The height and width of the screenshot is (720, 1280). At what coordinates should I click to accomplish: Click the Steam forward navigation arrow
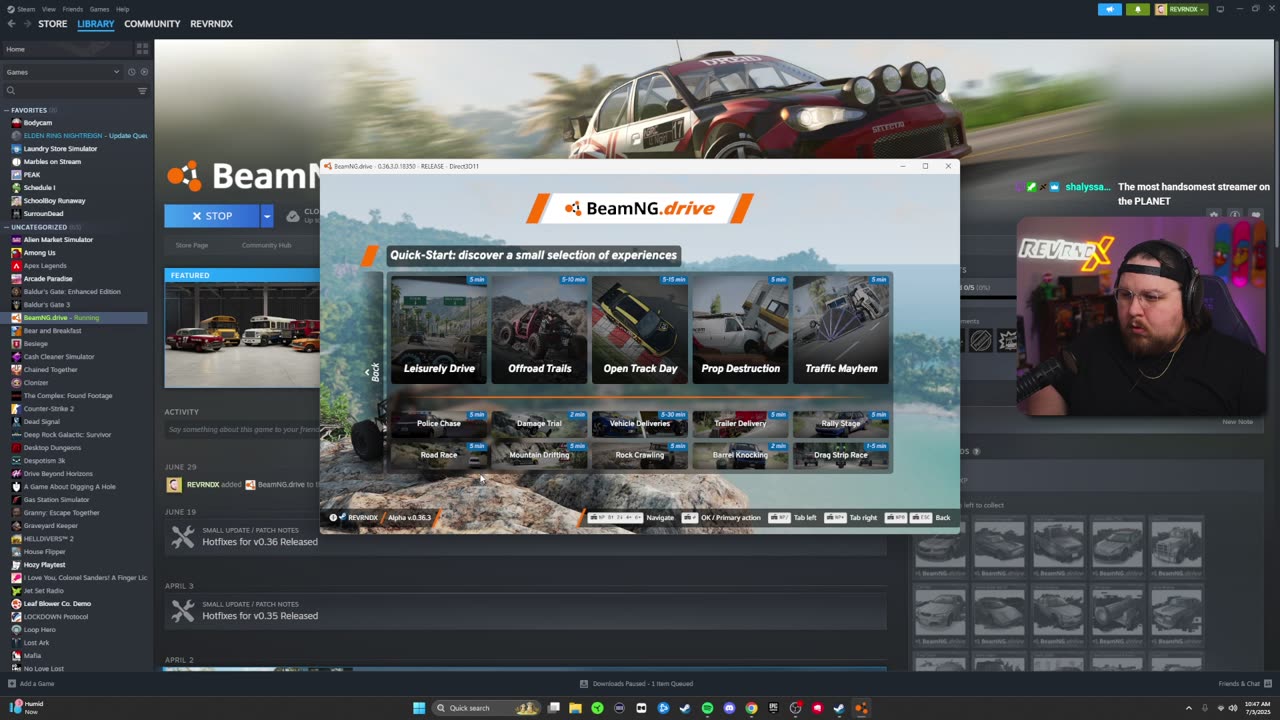tap(27, 24)
